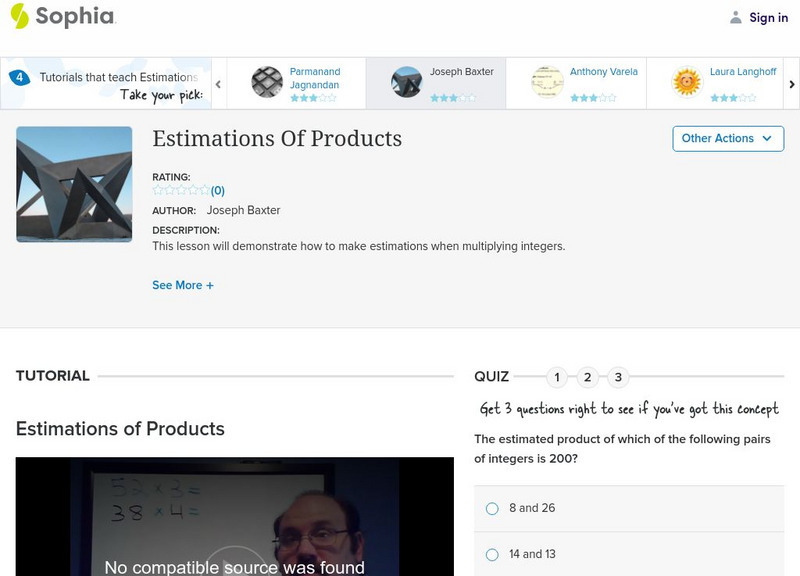The image size is (800, 576).
Task: Click the Sign in user icon
Action: pos(736,17)
